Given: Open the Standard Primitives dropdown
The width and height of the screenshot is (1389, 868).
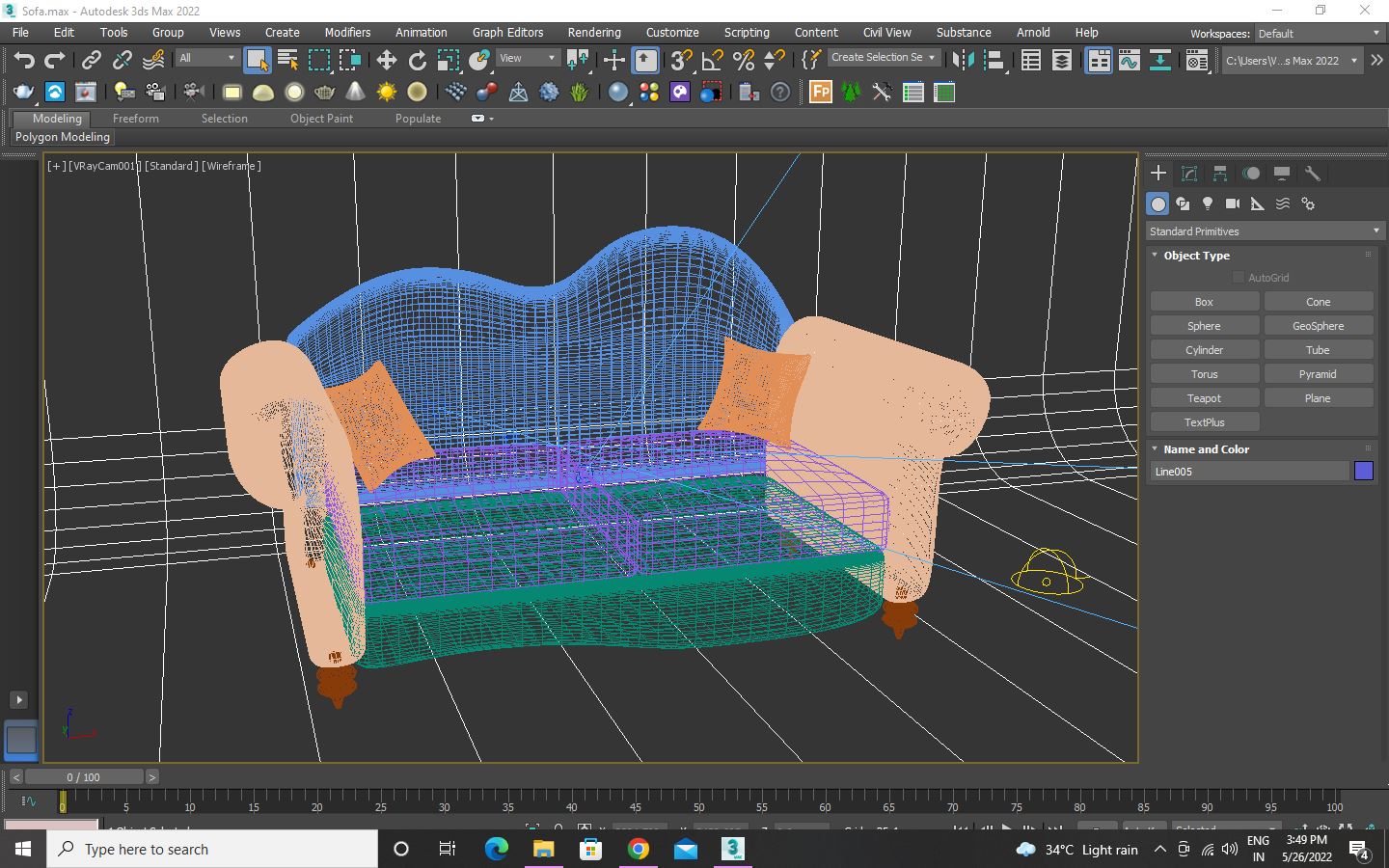Looking at the screenshot, I should coord(1264,231).
